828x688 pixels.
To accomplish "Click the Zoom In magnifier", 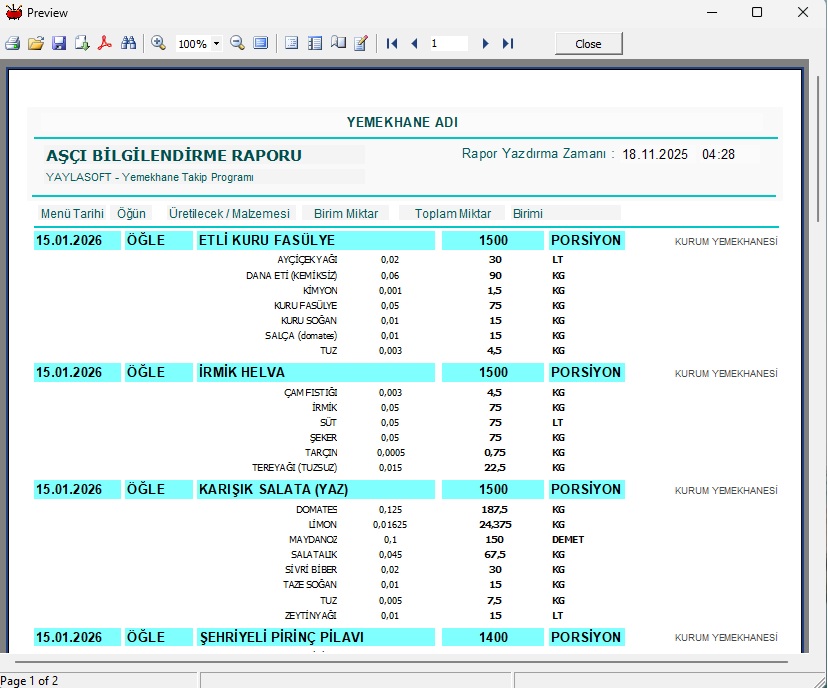I will [158, 44].
